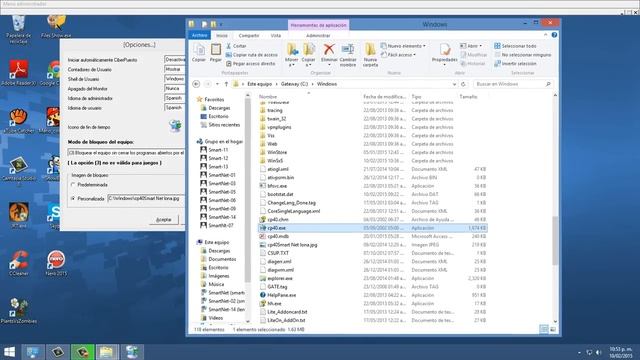Click Seleccionar todo
The width and height of the screenshot is (640, 360).
pyautogui.click(x=515, y=46)
